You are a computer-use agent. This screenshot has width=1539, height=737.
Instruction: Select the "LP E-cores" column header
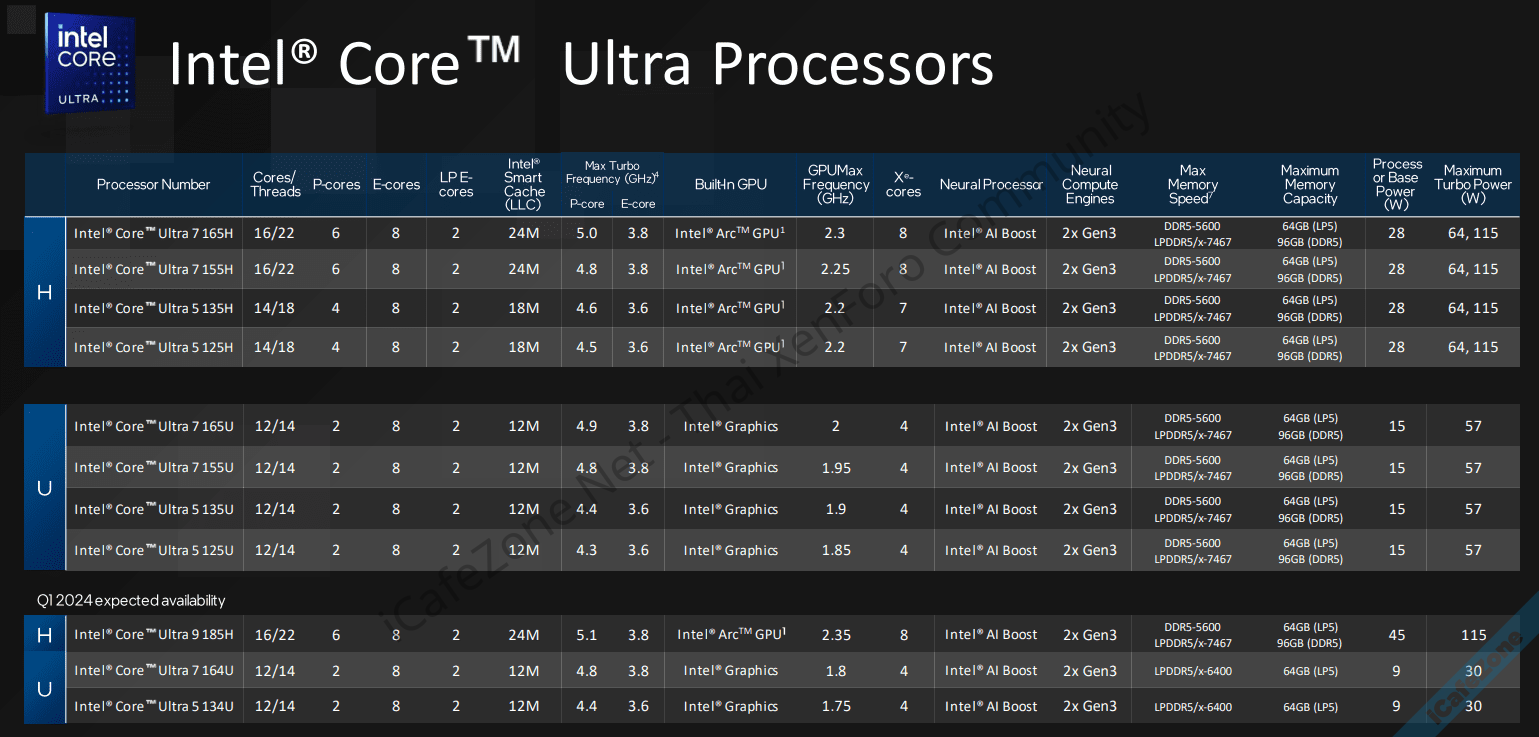[x=455, y=184]
